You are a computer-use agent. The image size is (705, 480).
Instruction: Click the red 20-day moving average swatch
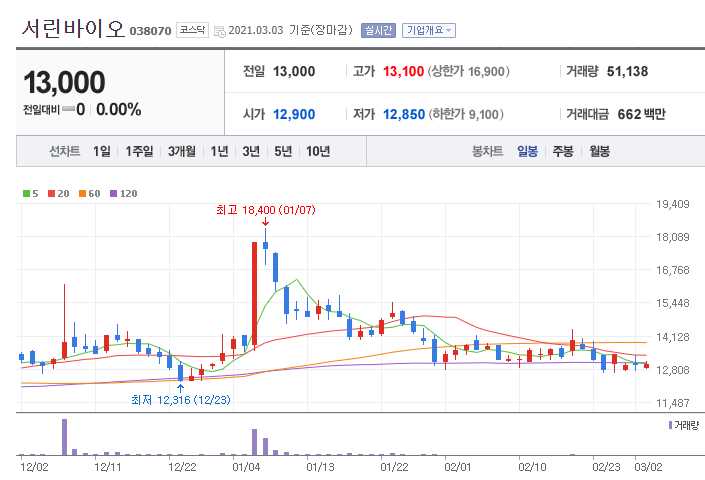52,194
